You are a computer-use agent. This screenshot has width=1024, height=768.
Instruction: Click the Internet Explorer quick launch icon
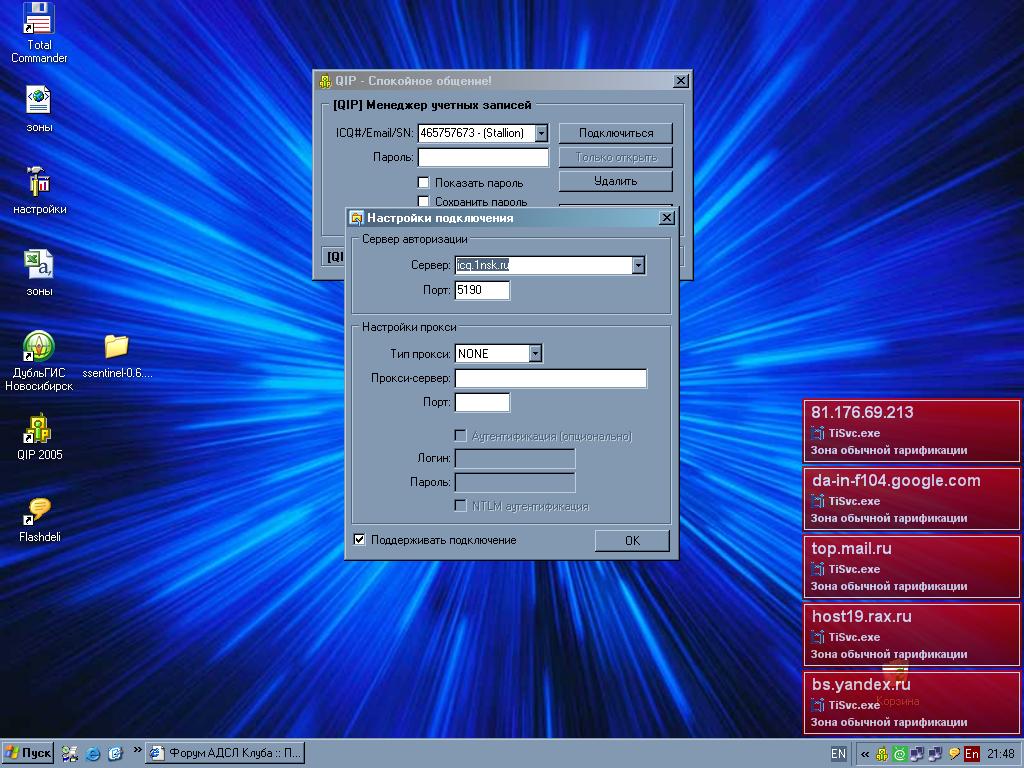93,753
